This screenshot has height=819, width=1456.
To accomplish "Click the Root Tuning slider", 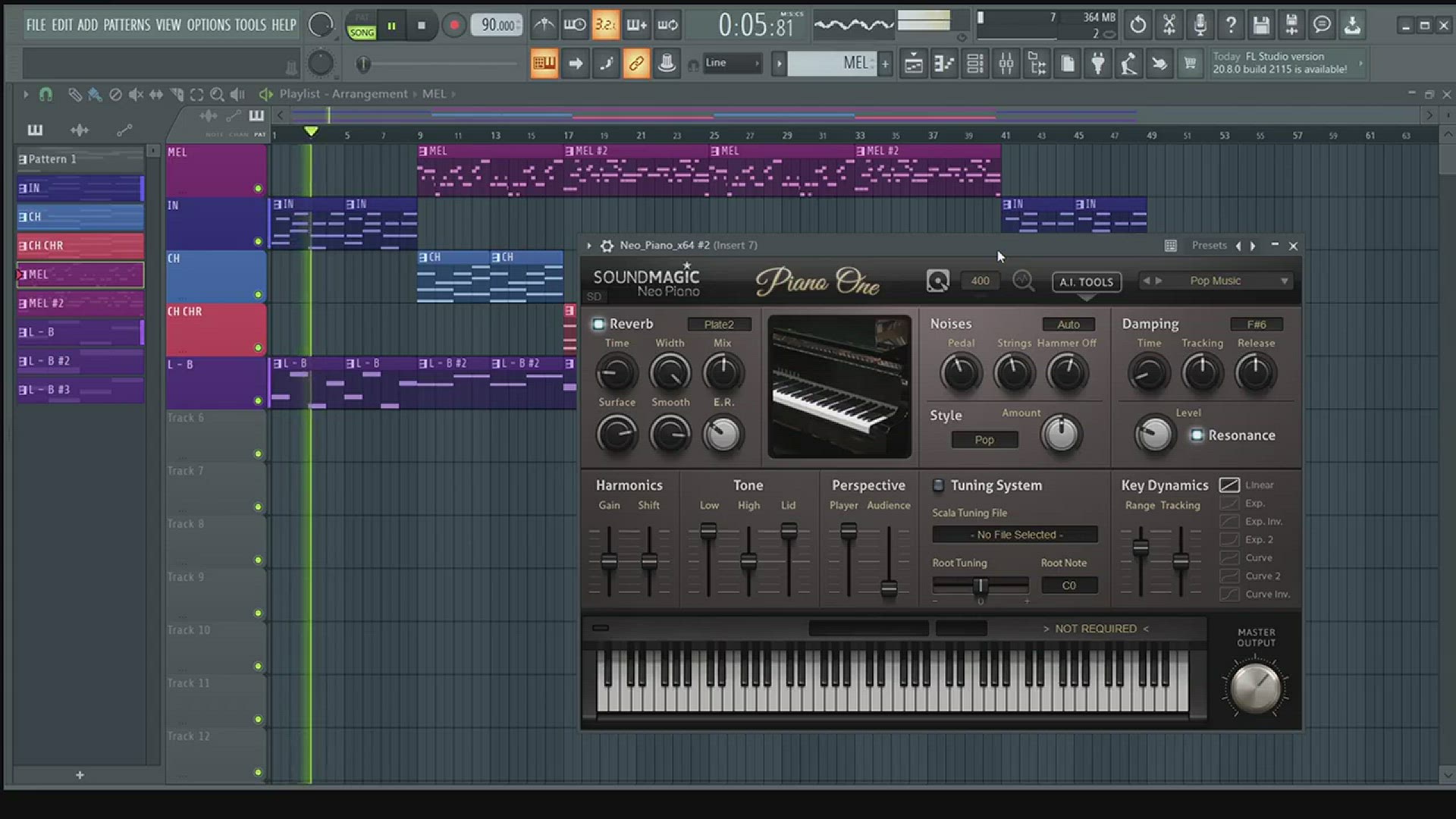I will (x=980, y=585).
